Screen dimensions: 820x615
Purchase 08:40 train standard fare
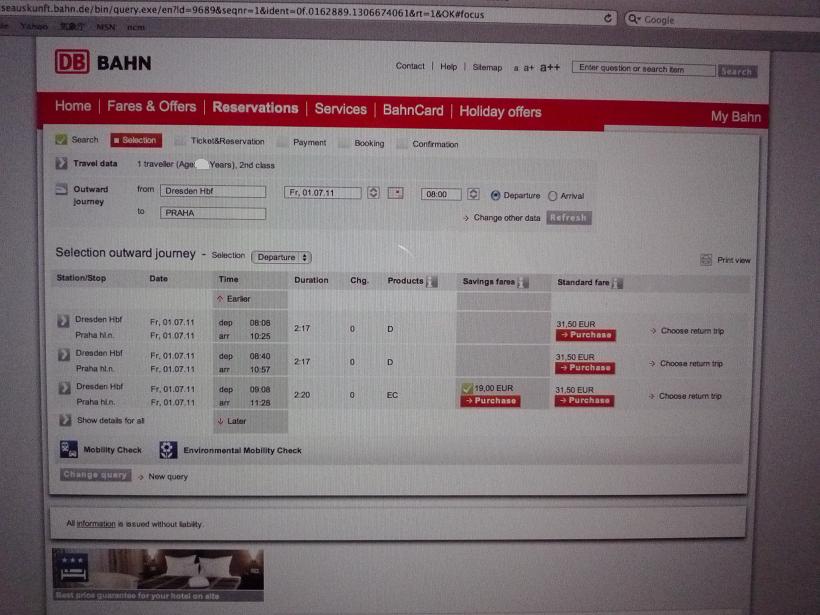(585, 368)
